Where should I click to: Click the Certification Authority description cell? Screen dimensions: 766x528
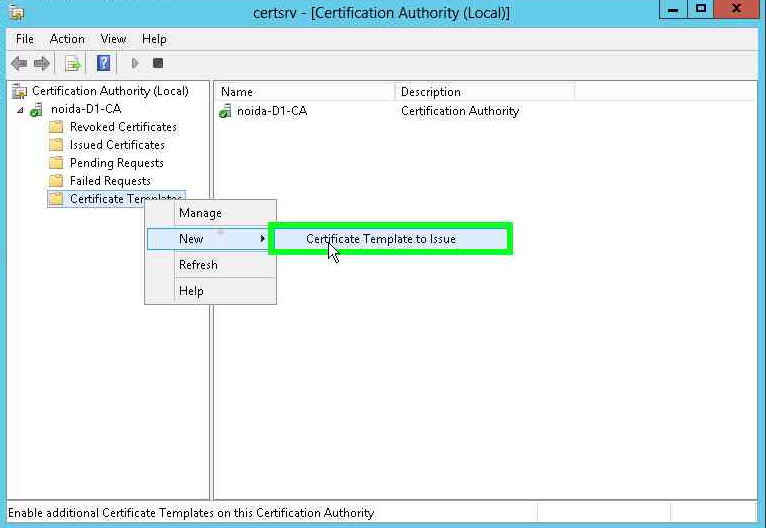tap(460, 111)
